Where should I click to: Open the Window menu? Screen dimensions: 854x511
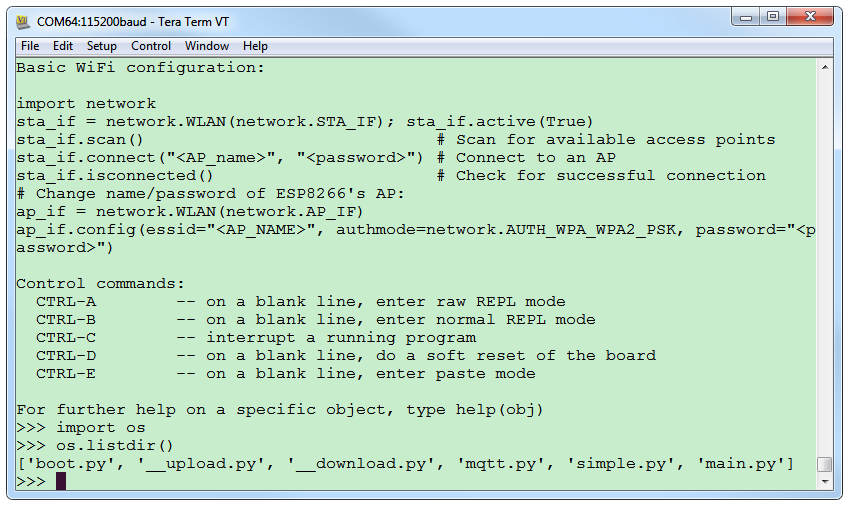[206, 46]
